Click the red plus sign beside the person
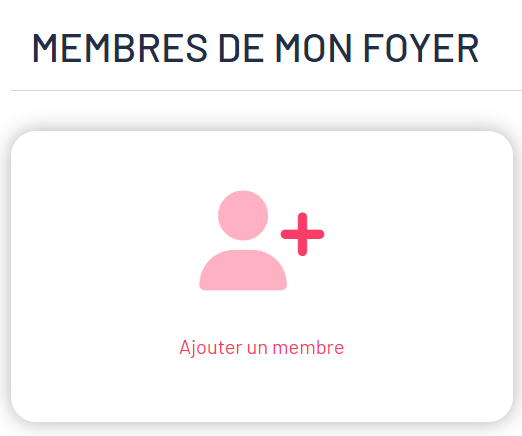Image resolution: width=522 pixels, height=436 pixels. [x=302, y=234]
